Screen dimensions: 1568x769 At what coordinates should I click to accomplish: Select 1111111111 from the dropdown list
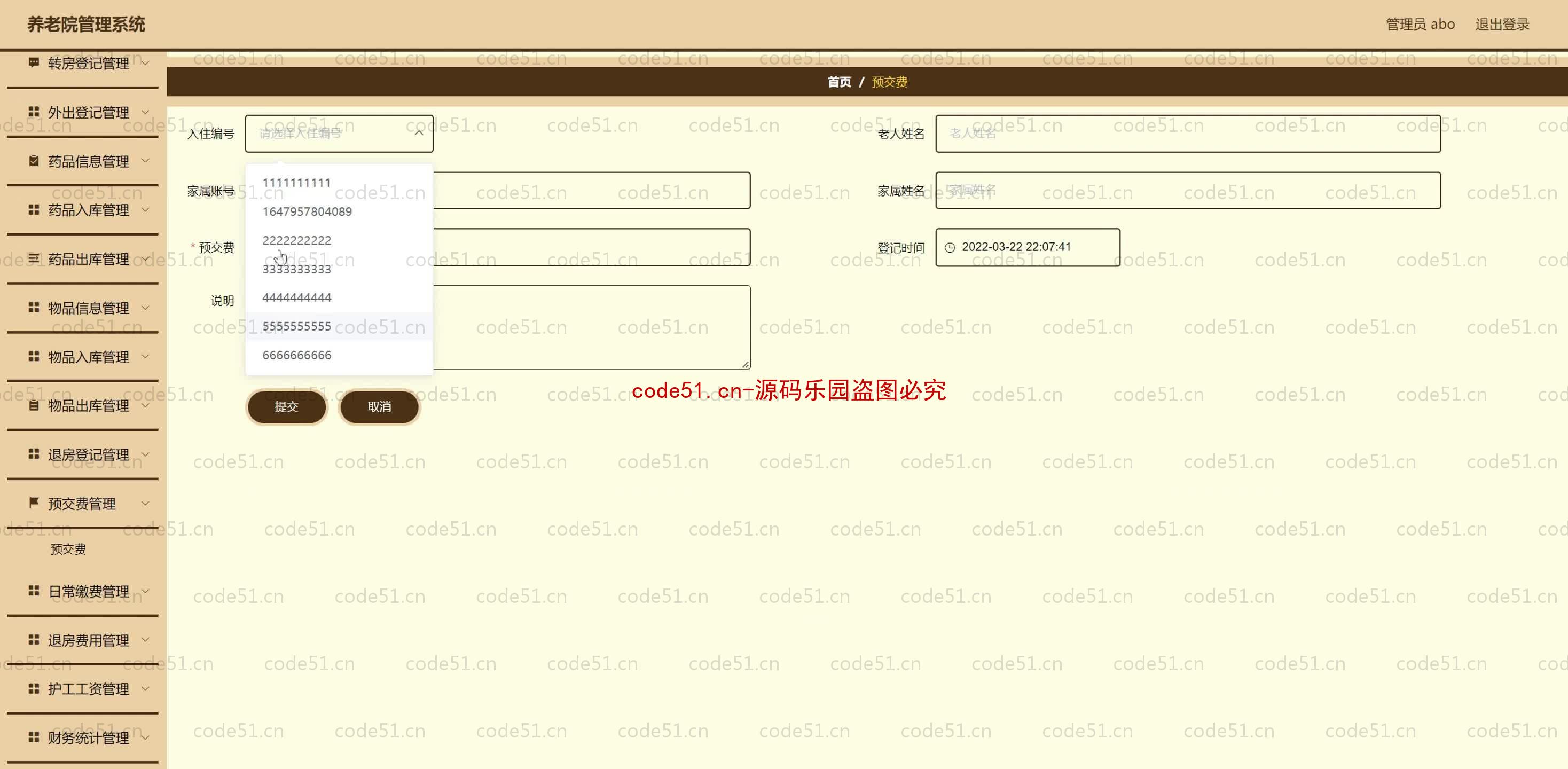tap(339, 183)
